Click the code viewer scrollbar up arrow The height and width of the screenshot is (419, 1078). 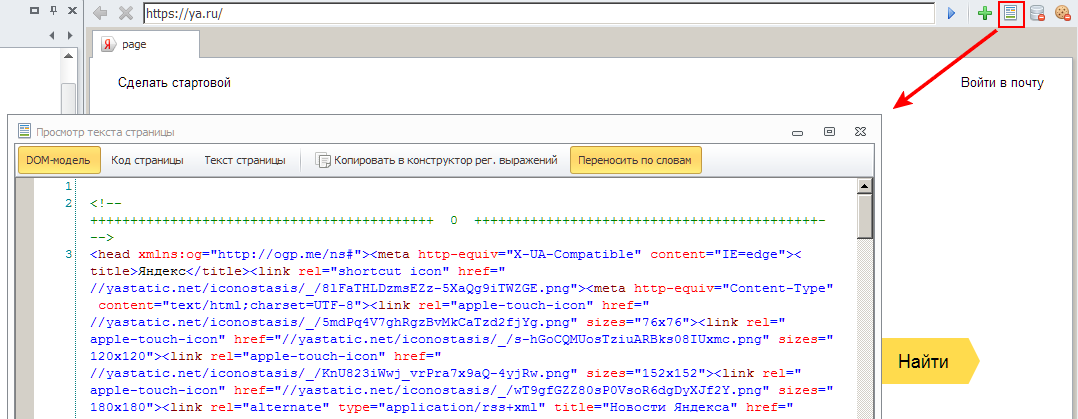click(864, 186)
